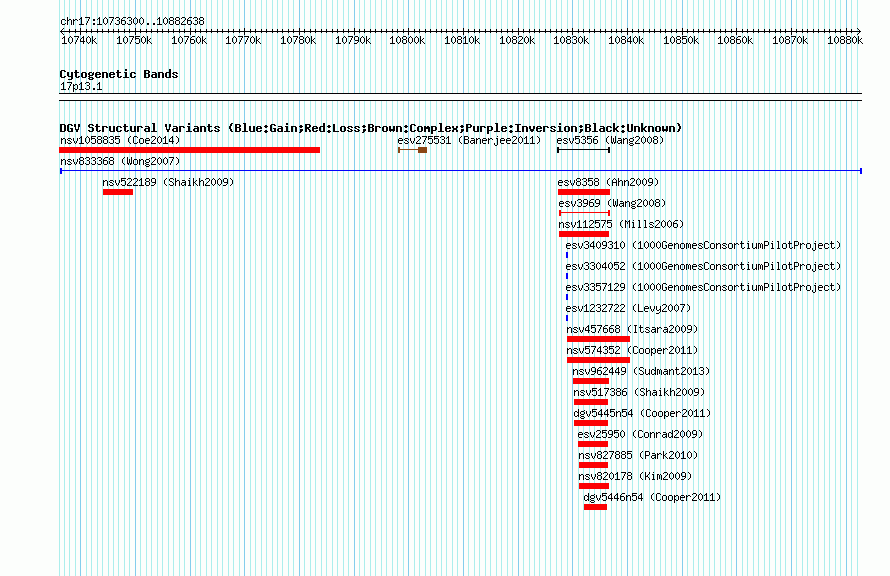The width and height of the screenshot is (890, 576).
Task: Click the 10750k ruler tick label
Action: (x=134, y=40)
